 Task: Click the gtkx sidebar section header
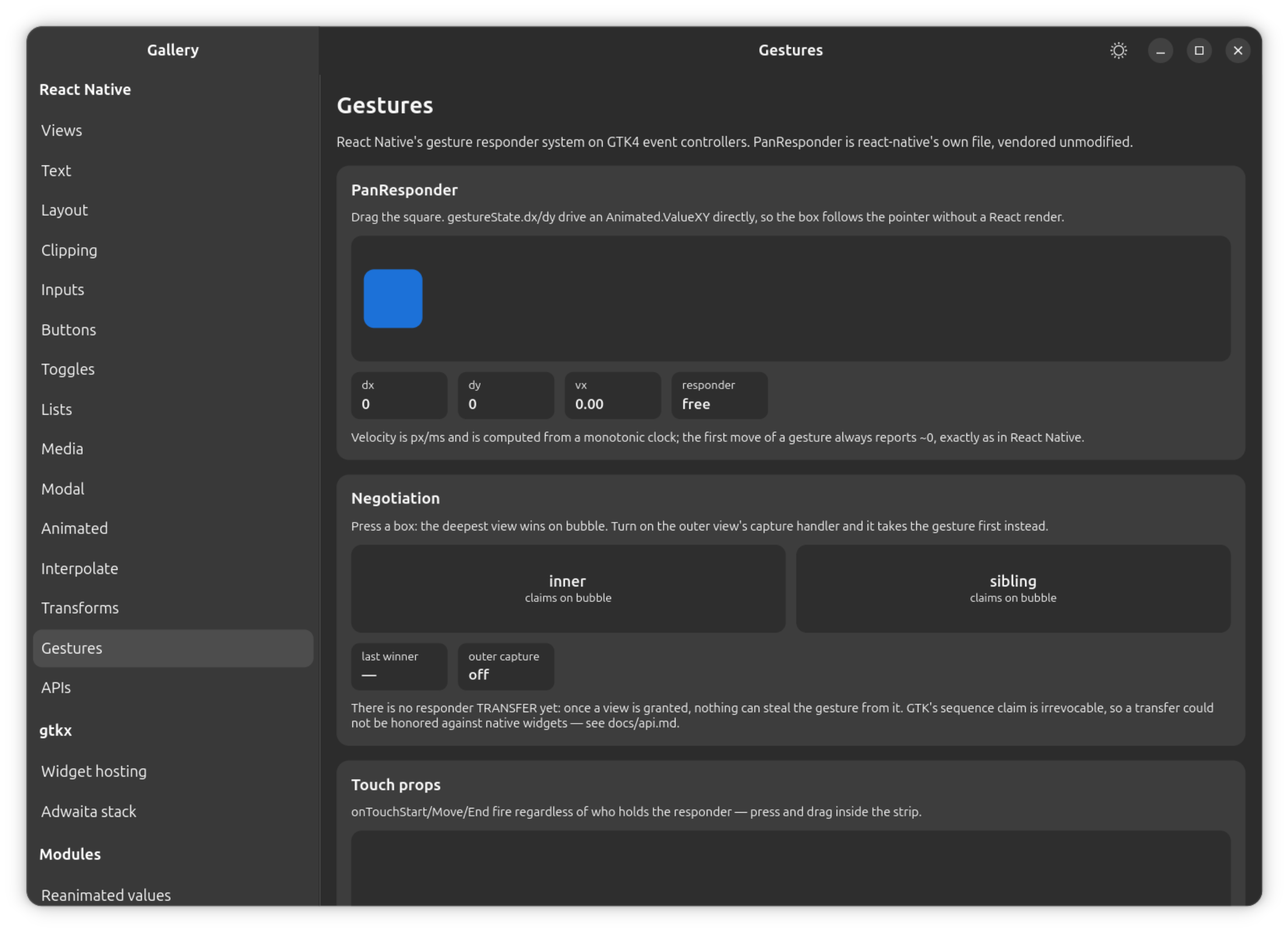[55, 730]
